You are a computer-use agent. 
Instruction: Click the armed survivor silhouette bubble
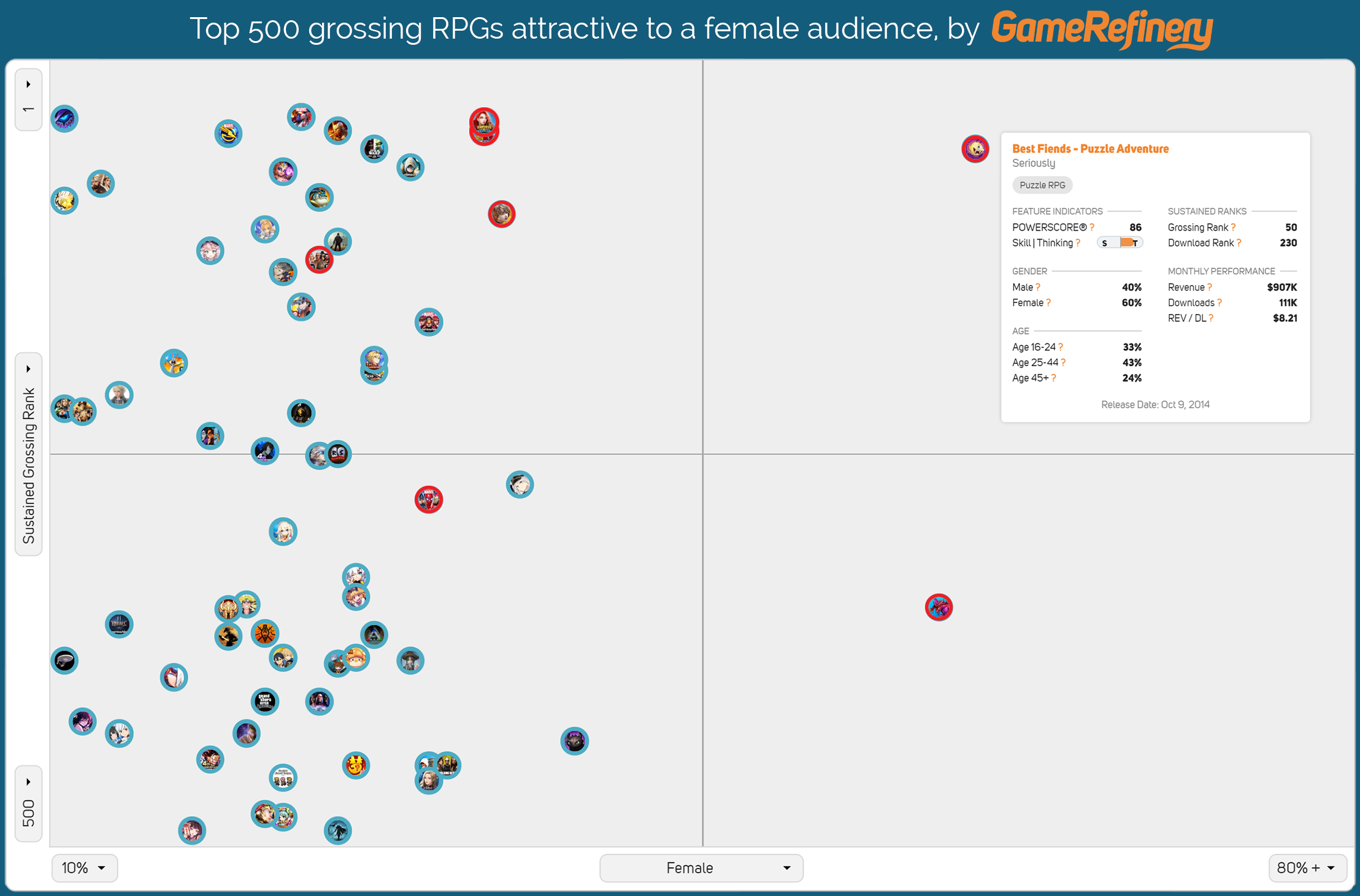337,241
